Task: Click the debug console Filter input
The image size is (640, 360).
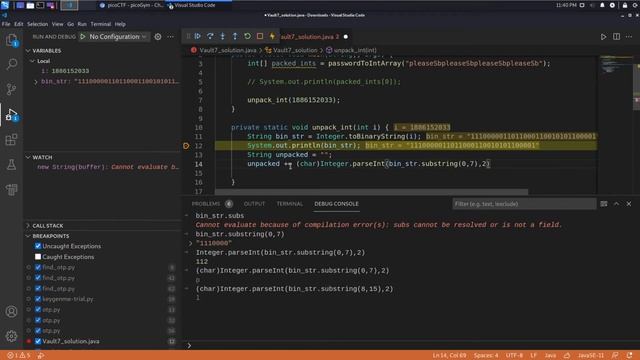Action: tap(524, 204)
